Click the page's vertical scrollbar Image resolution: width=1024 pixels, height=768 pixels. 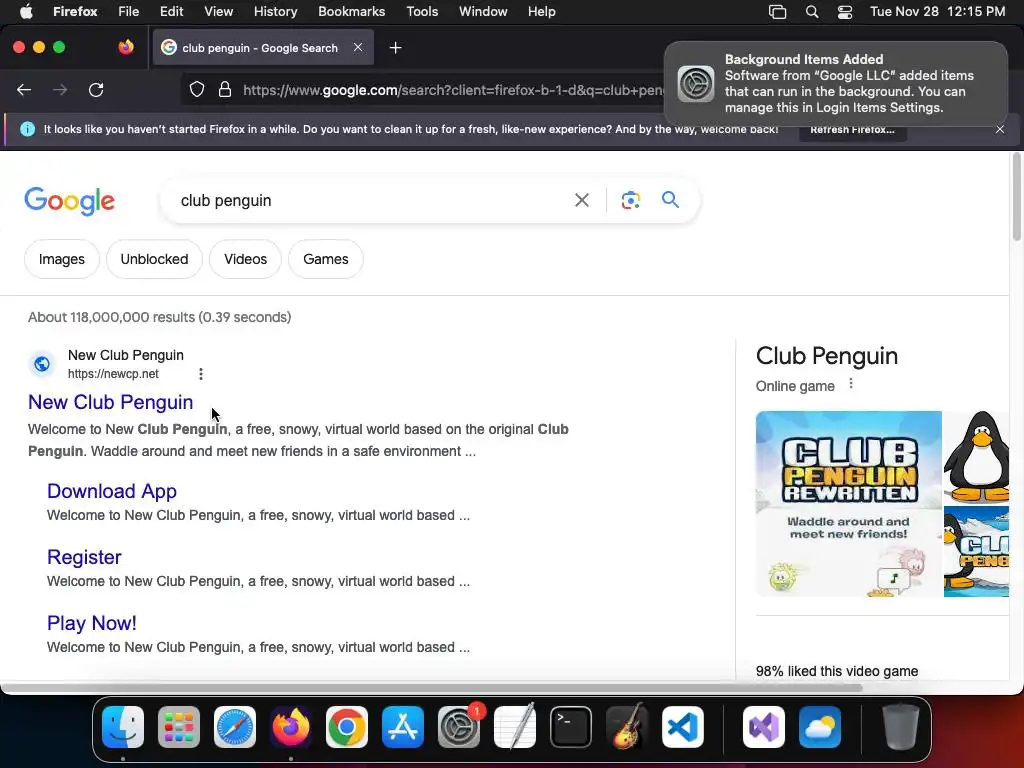point(1017,198)
